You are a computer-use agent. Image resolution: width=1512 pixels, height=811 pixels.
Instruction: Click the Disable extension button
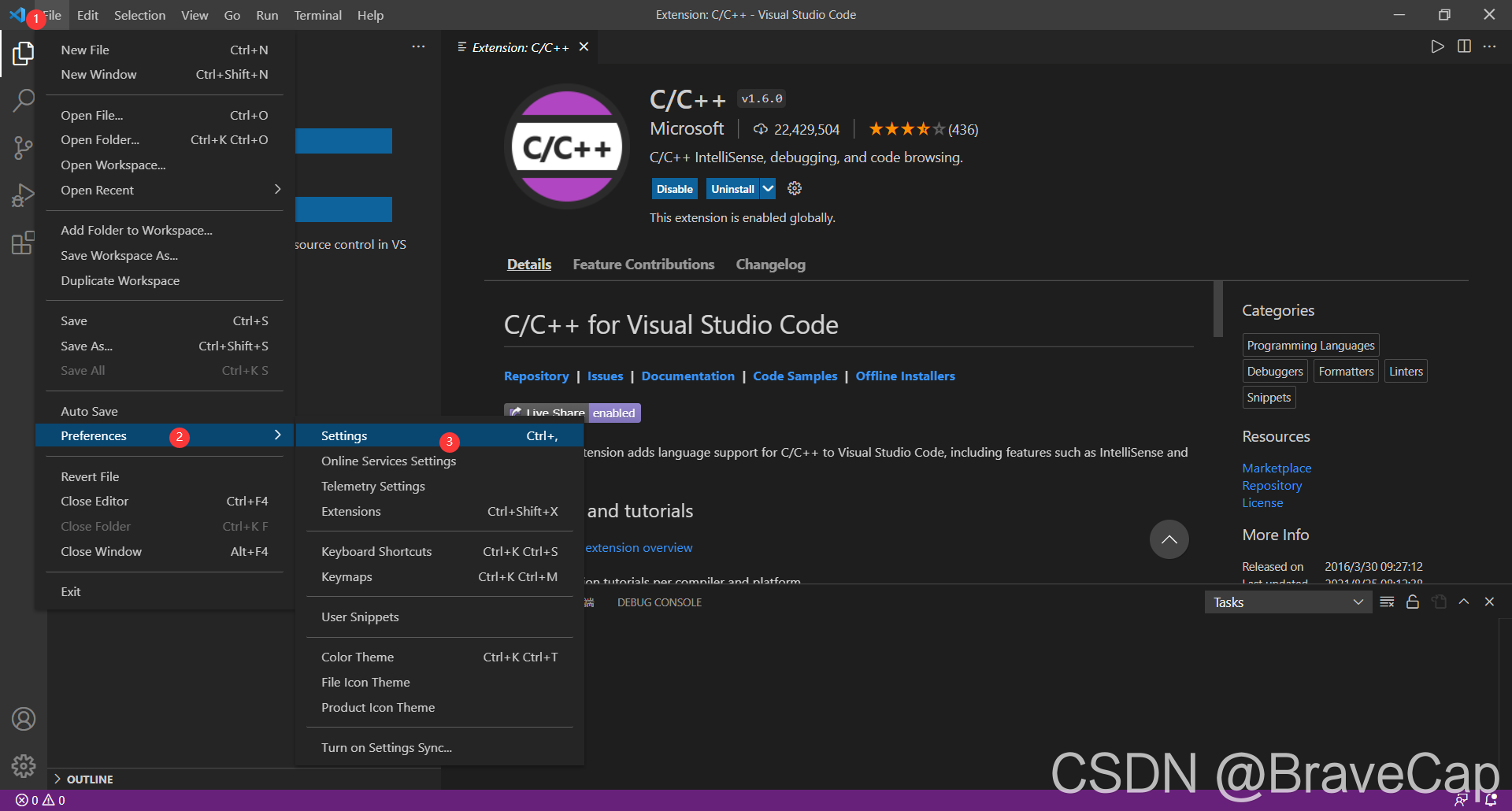[675, 189]
